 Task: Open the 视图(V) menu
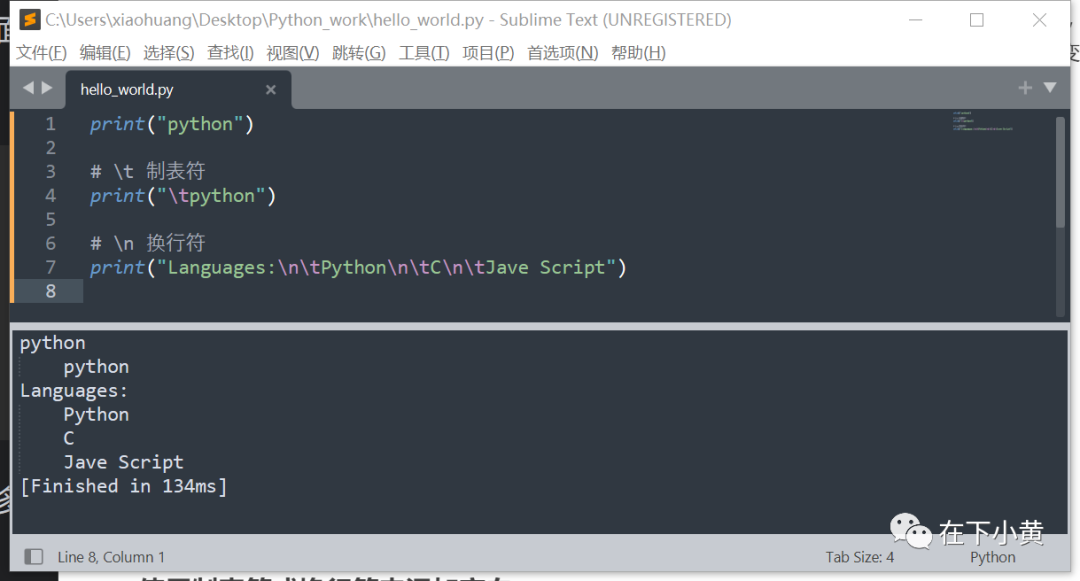pyautogui.click(x=293, y=53)
